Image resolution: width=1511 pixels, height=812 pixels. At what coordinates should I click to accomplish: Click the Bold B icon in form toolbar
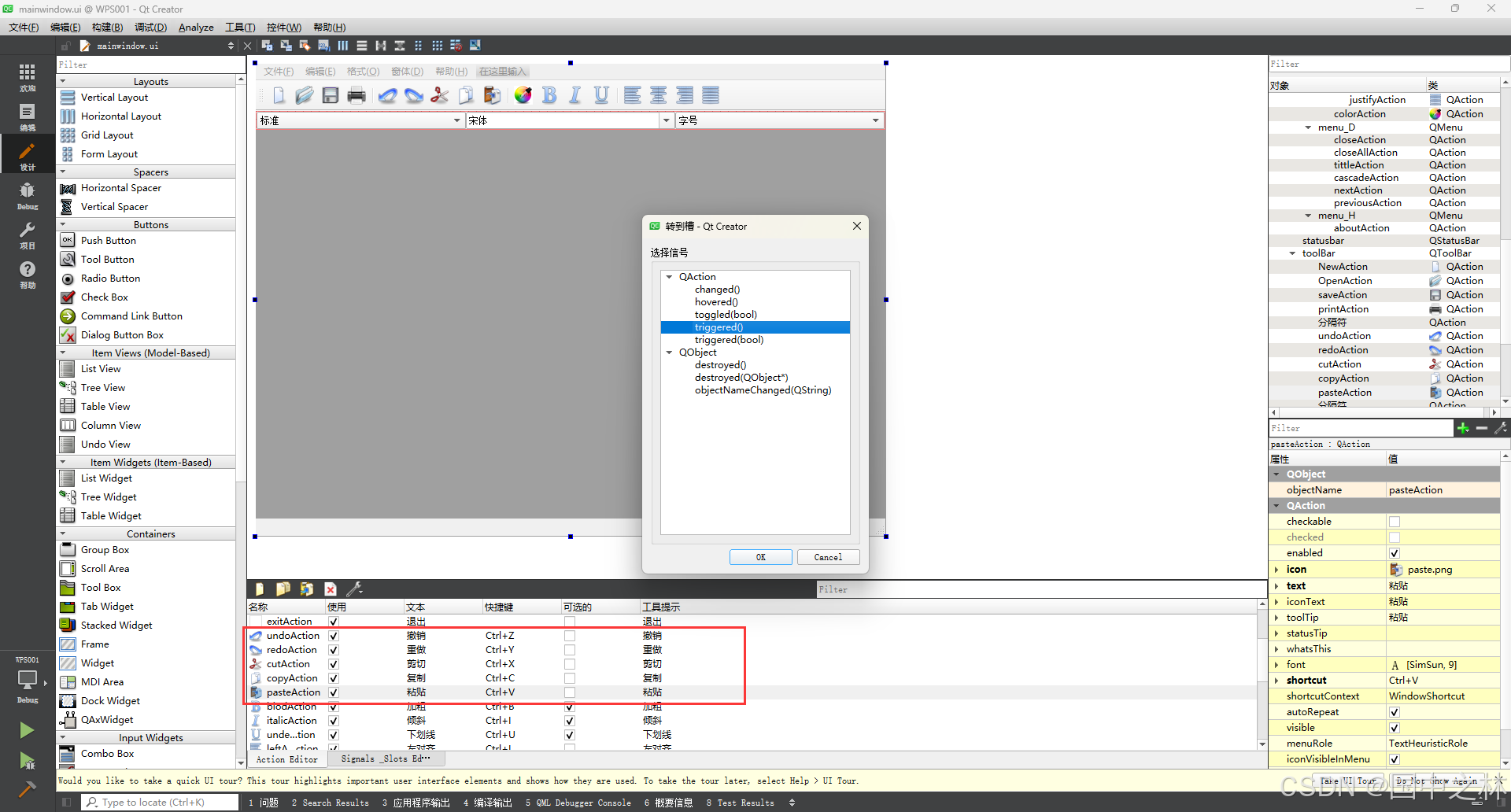[x=549, y=95]
